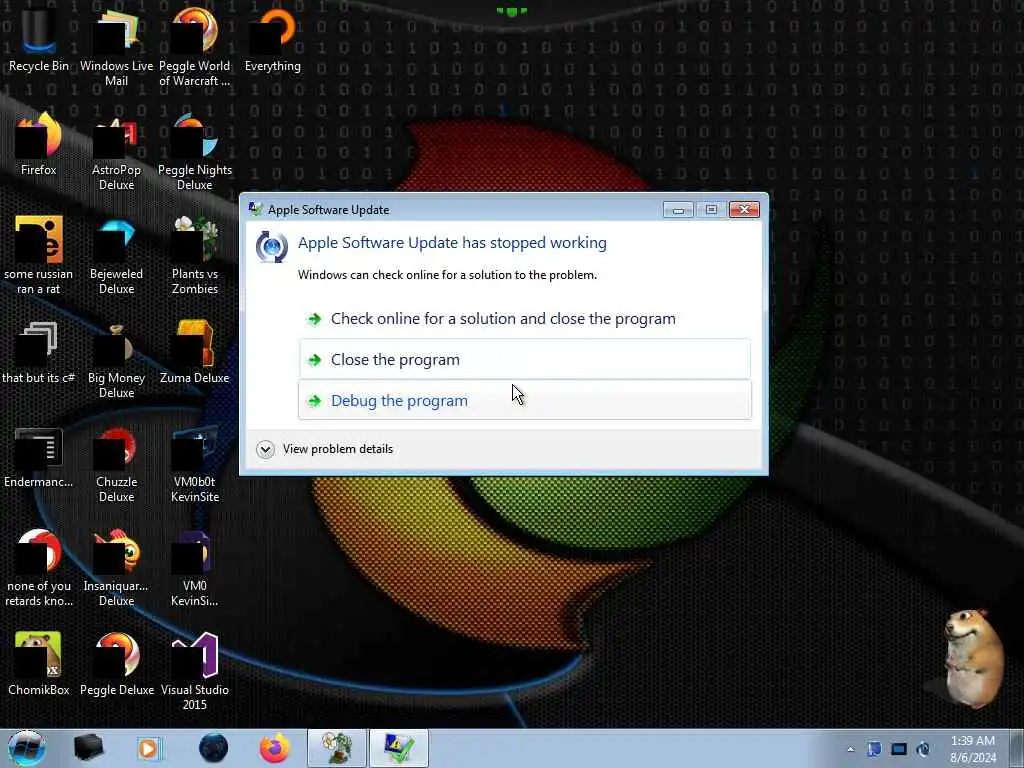Select the Zuma Deluxe desktop icon
The height and width of the screenshot is (768, 1024).
(195, 352)
